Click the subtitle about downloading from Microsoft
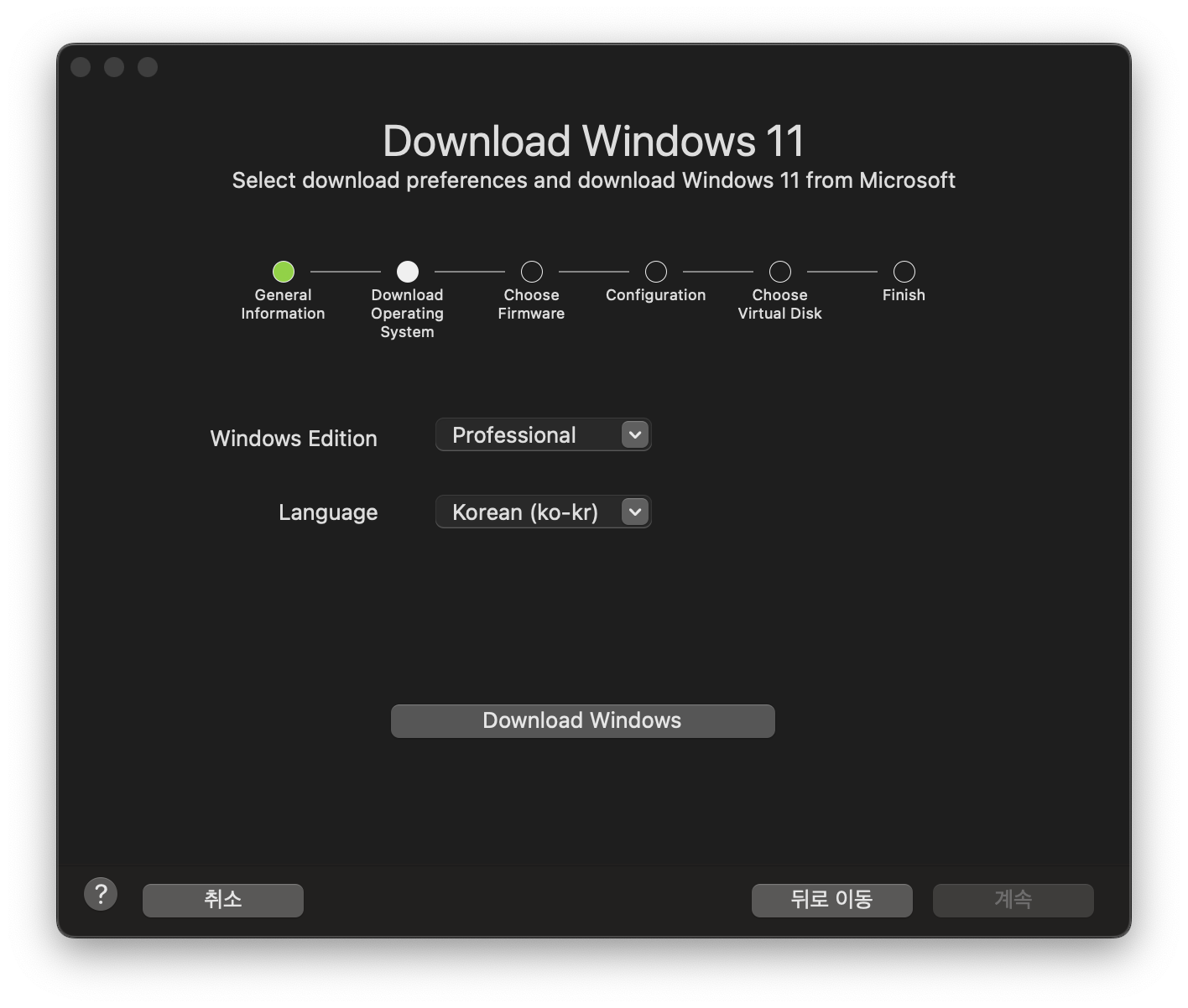Viewport: 1188px width, 1008px height. point(594,180)
